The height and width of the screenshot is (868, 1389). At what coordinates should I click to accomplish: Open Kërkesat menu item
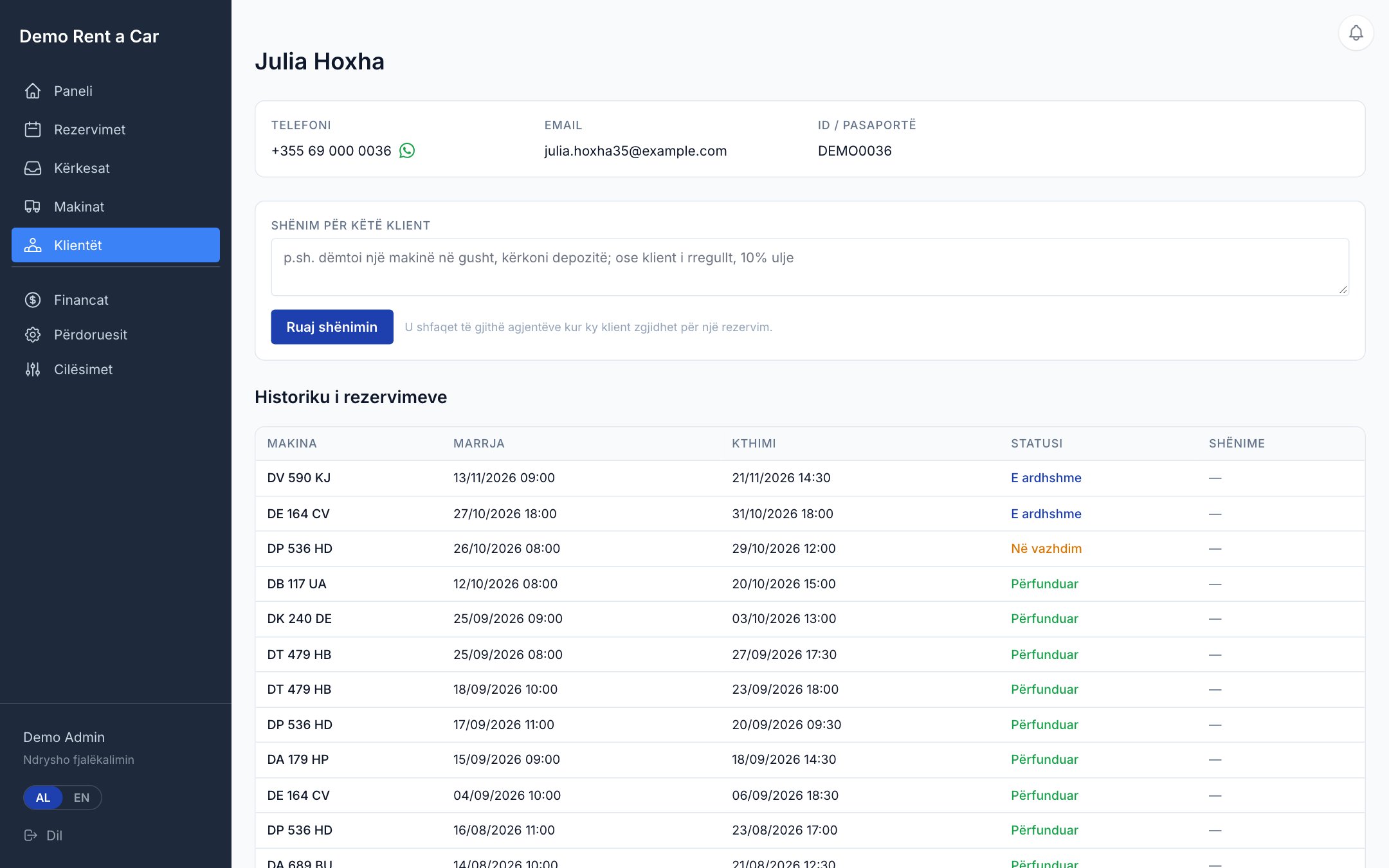point(116,168)
